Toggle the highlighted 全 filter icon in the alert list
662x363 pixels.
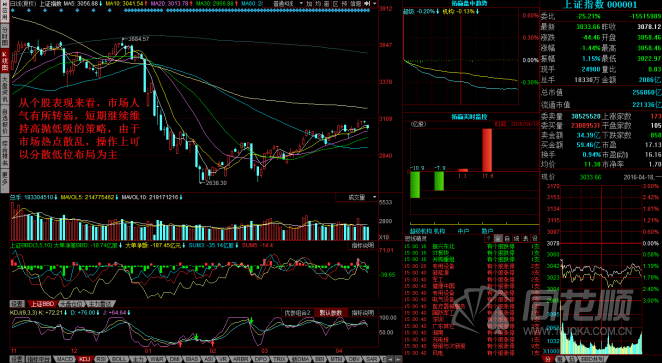coord(498,238)
